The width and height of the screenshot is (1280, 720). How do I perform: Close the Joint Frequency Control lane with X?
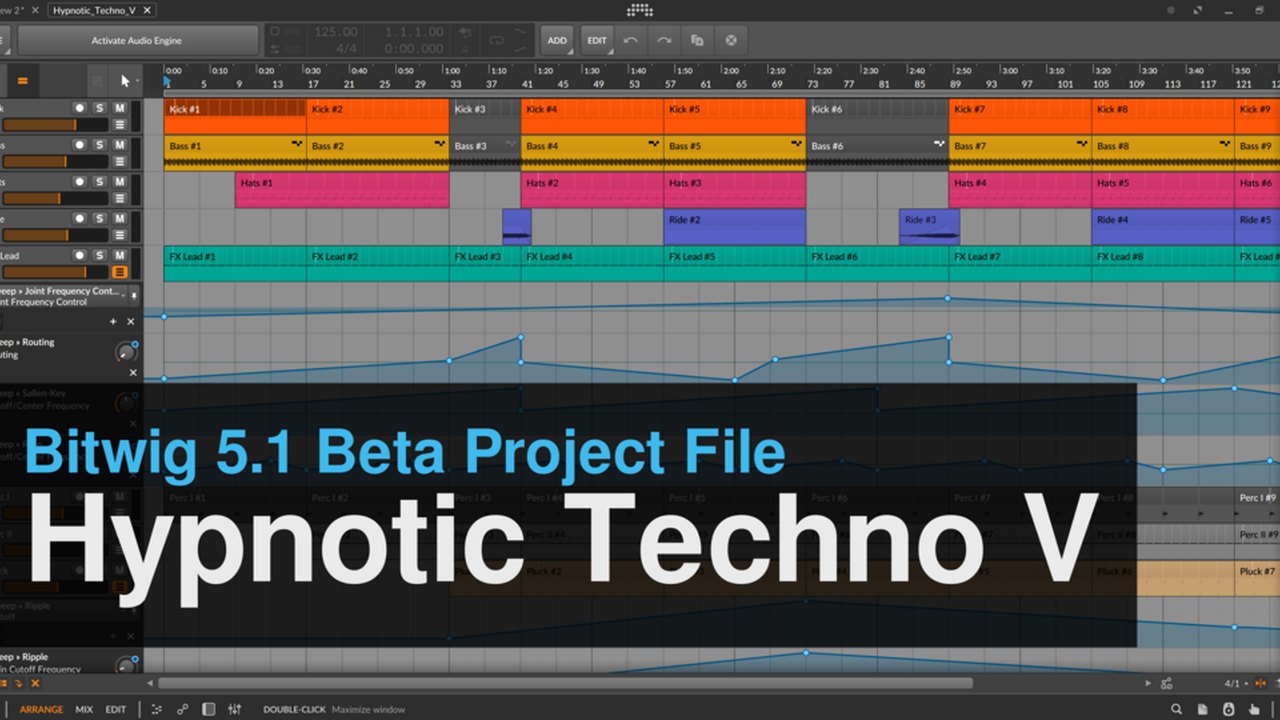[131, 322]
